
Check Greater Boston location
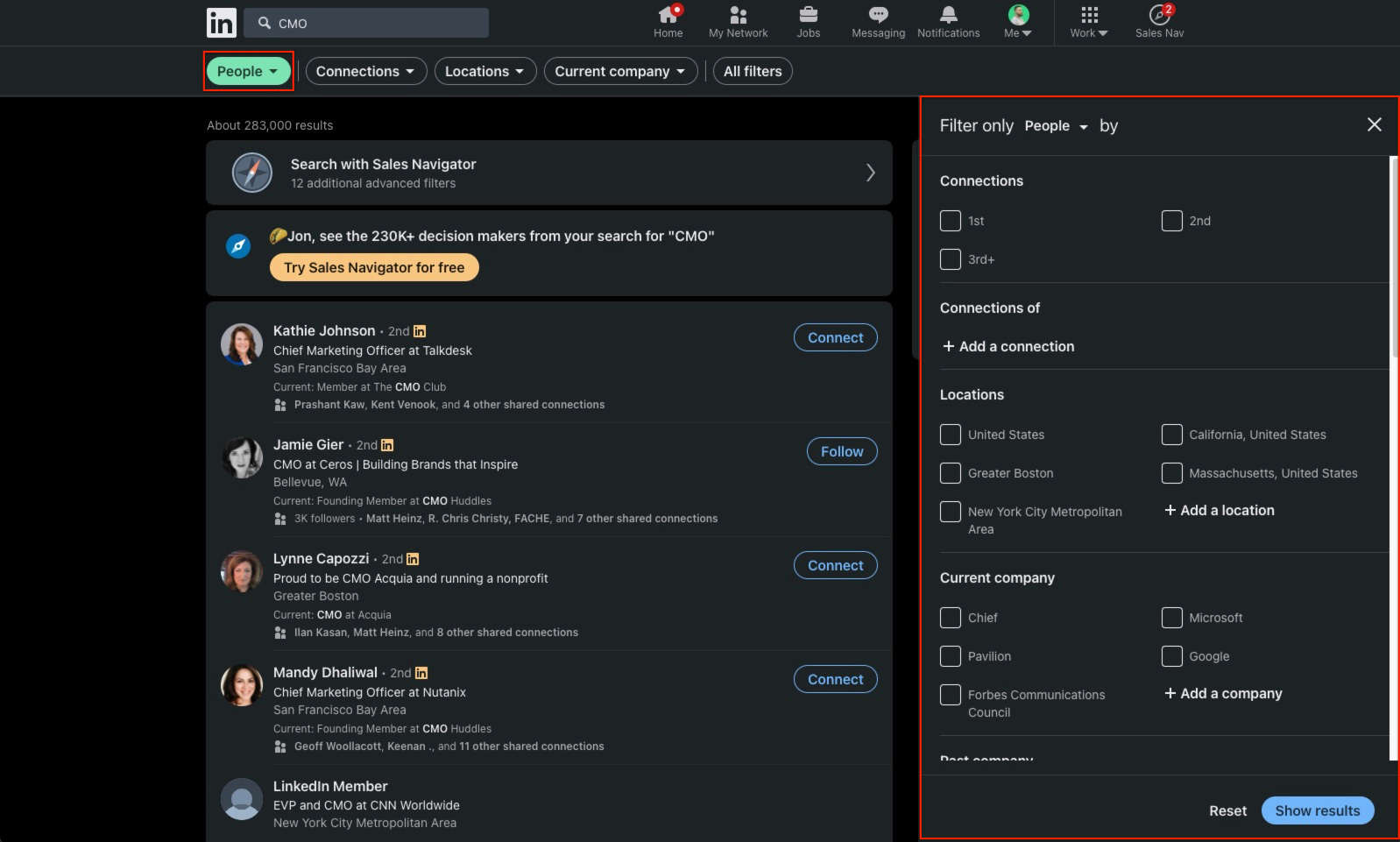click(951, 473)
